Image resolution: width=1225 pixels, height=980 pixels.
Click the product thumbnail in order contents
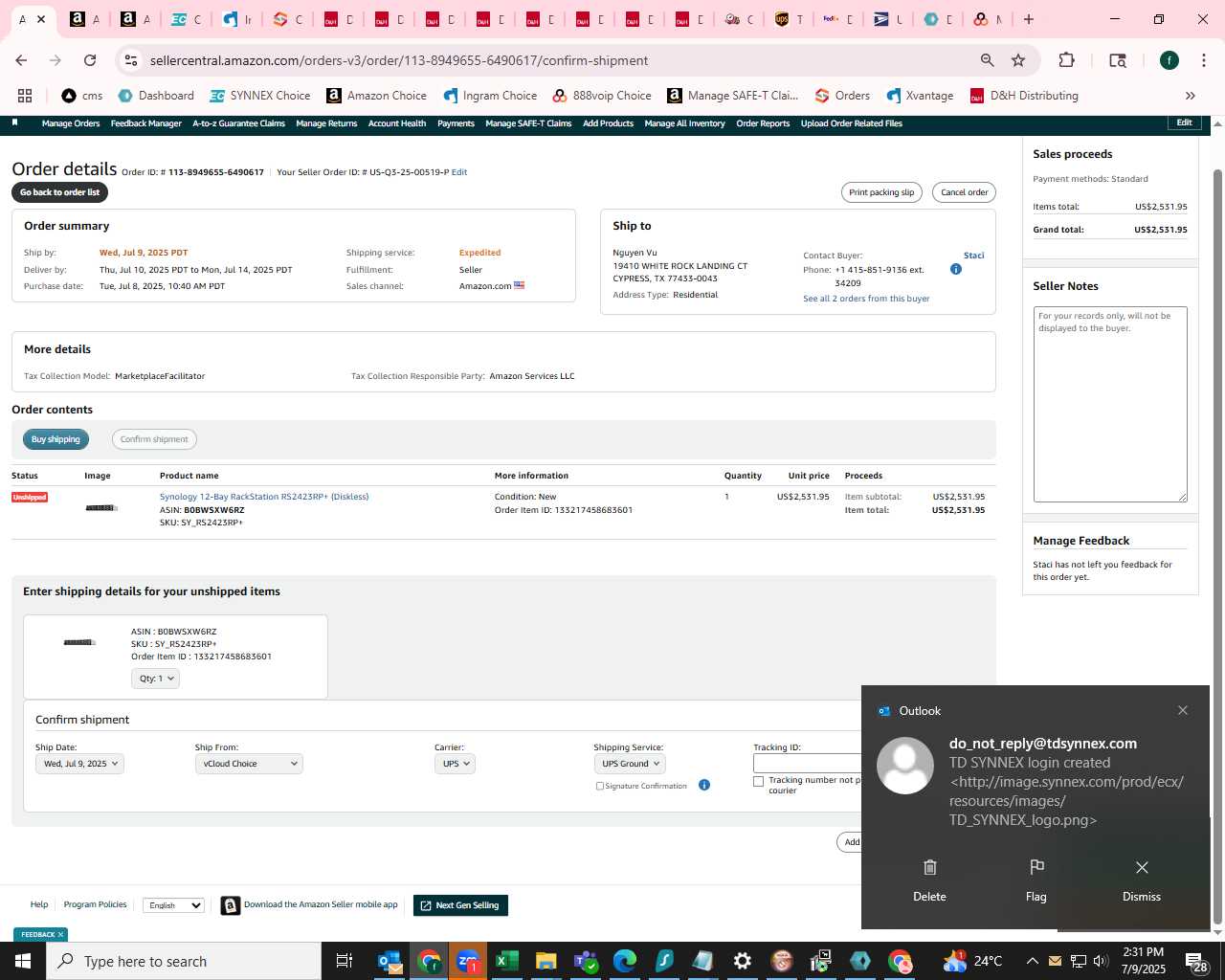click(x=100, y=508)
